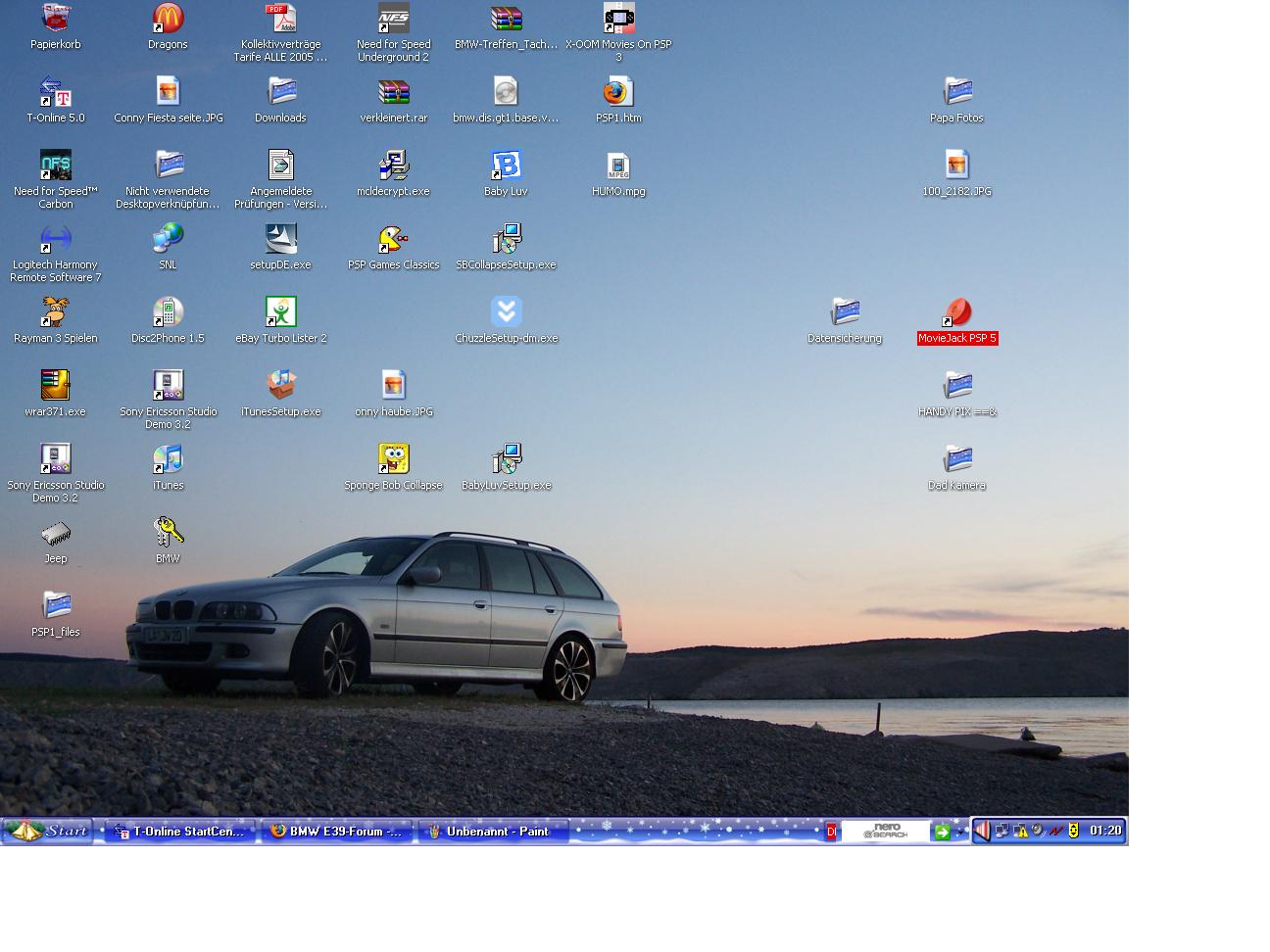Click the PSP1.htm Firefox file icon
Image resolution: width=1270 pixels, height=952 pixels.
[x=618, y=92]
